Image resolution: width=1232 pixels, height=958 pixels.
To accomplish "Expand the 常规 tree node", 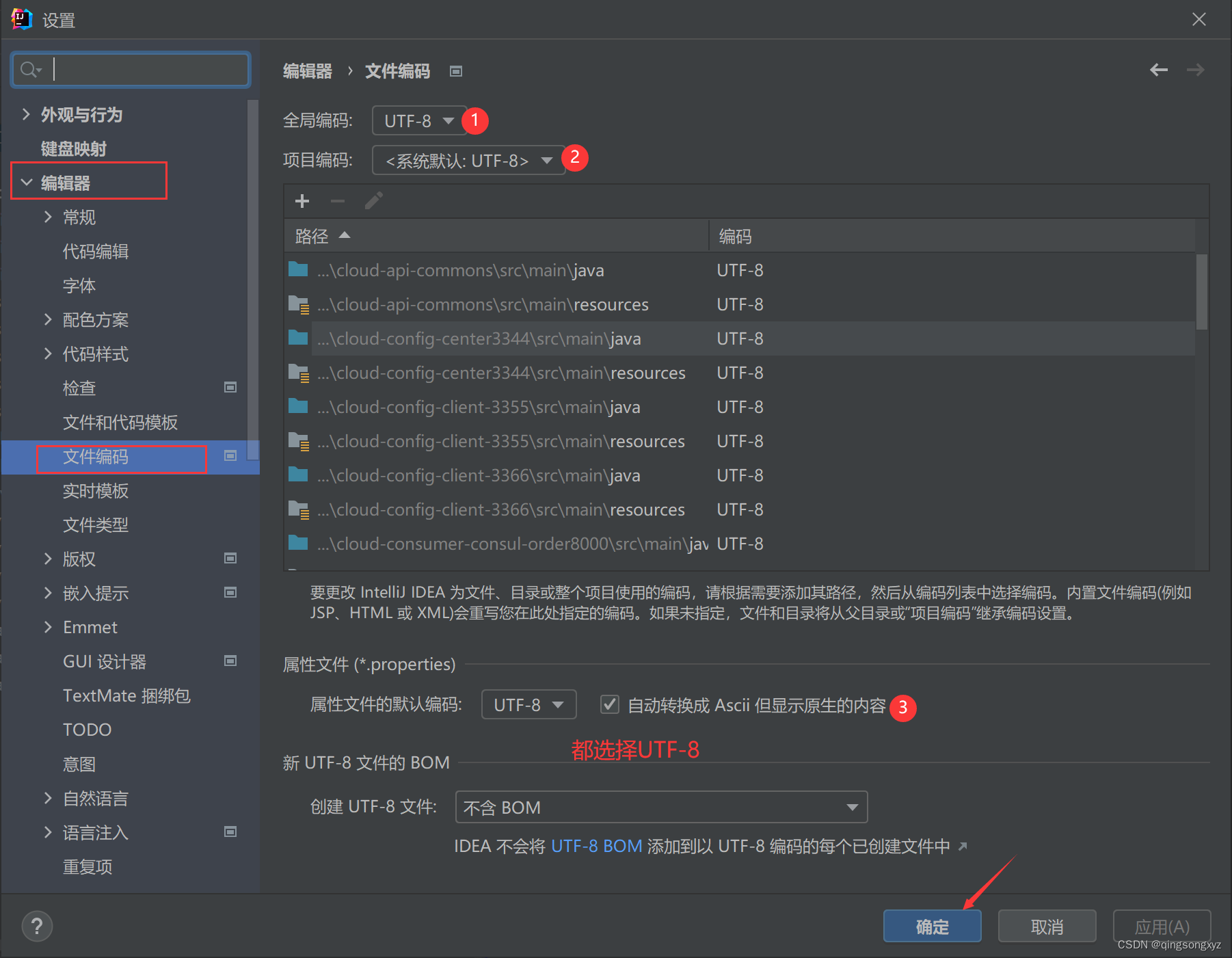I will (x=48, y=217).
